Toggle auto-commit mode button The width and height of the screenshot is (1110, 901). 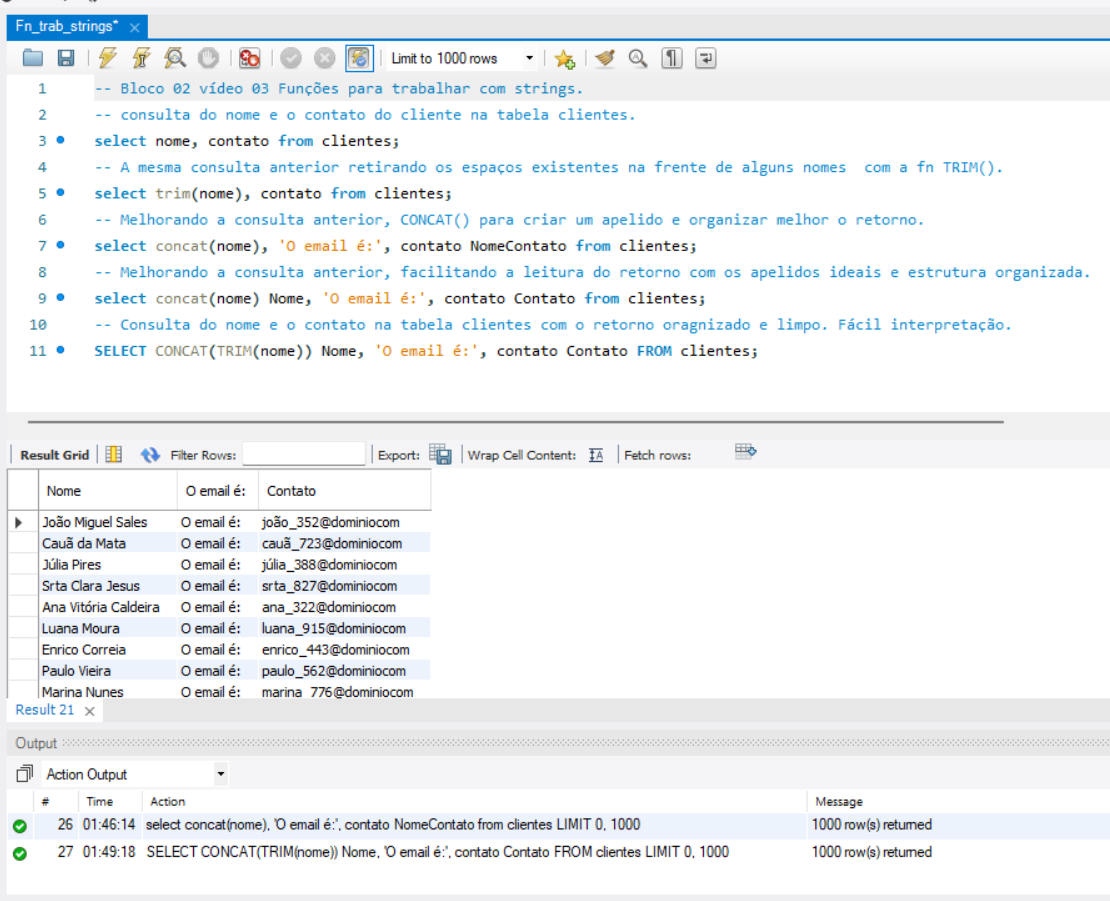pos(359,59)
